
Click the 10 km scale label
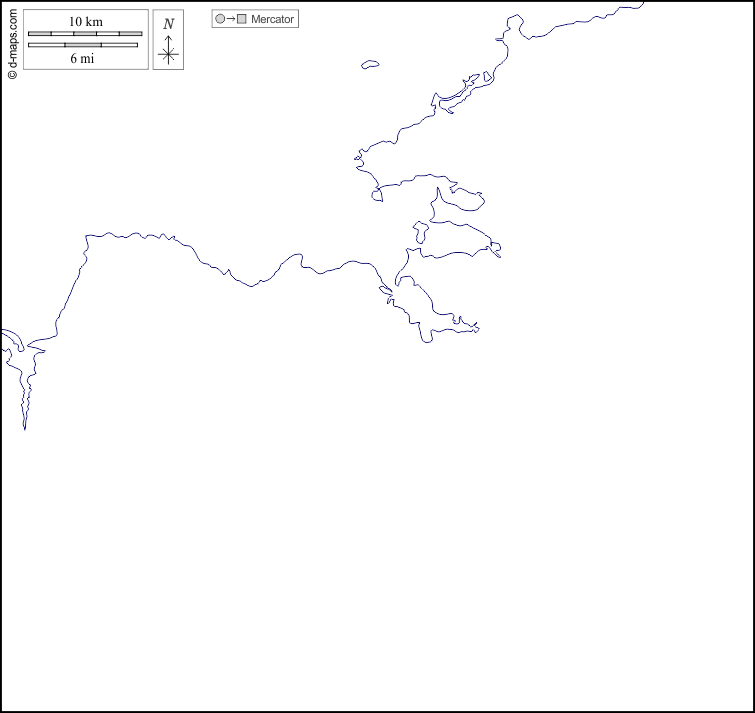click(85, 21)
